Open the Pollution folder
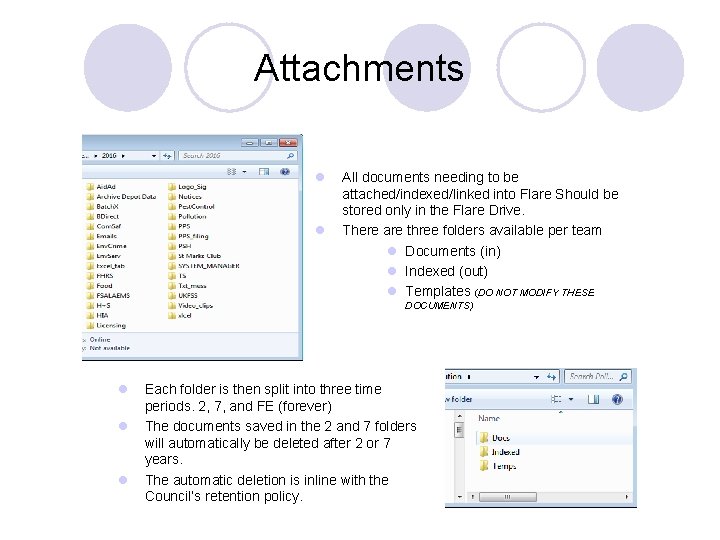 click(187, 216)
